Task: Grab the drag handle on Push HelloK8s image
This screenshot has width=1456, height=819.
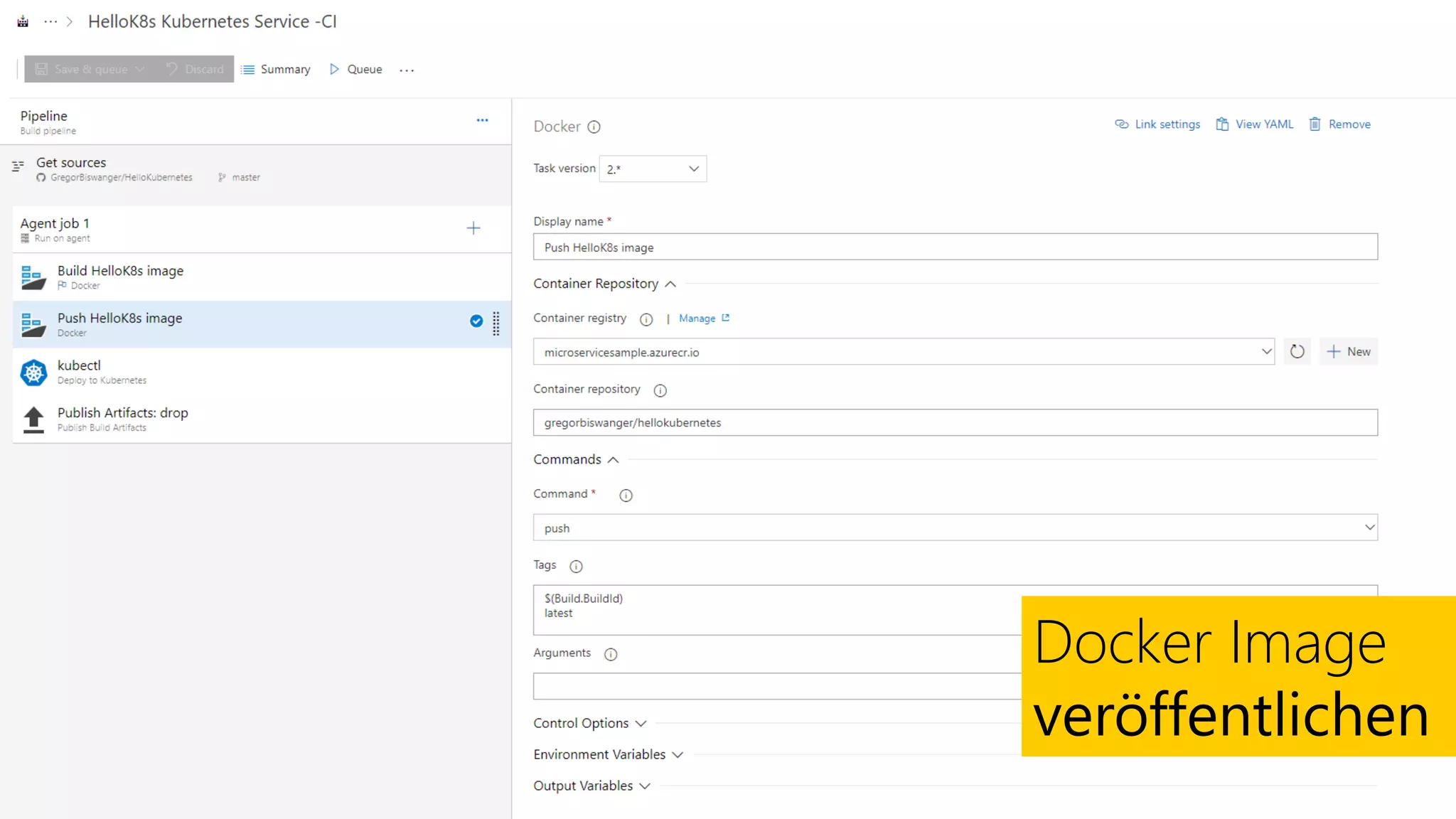Action: [496, 323]
